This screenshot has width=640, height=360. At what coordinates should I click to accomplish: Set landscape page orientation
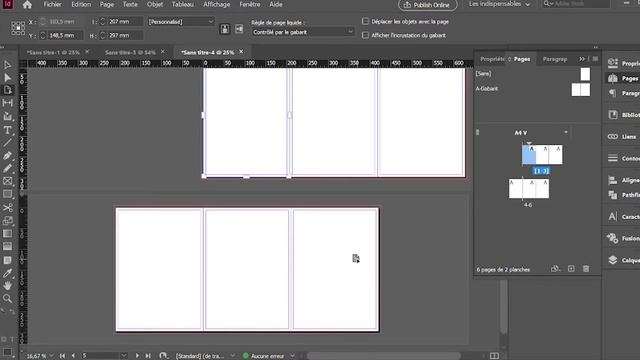click(x=239, y=29)
